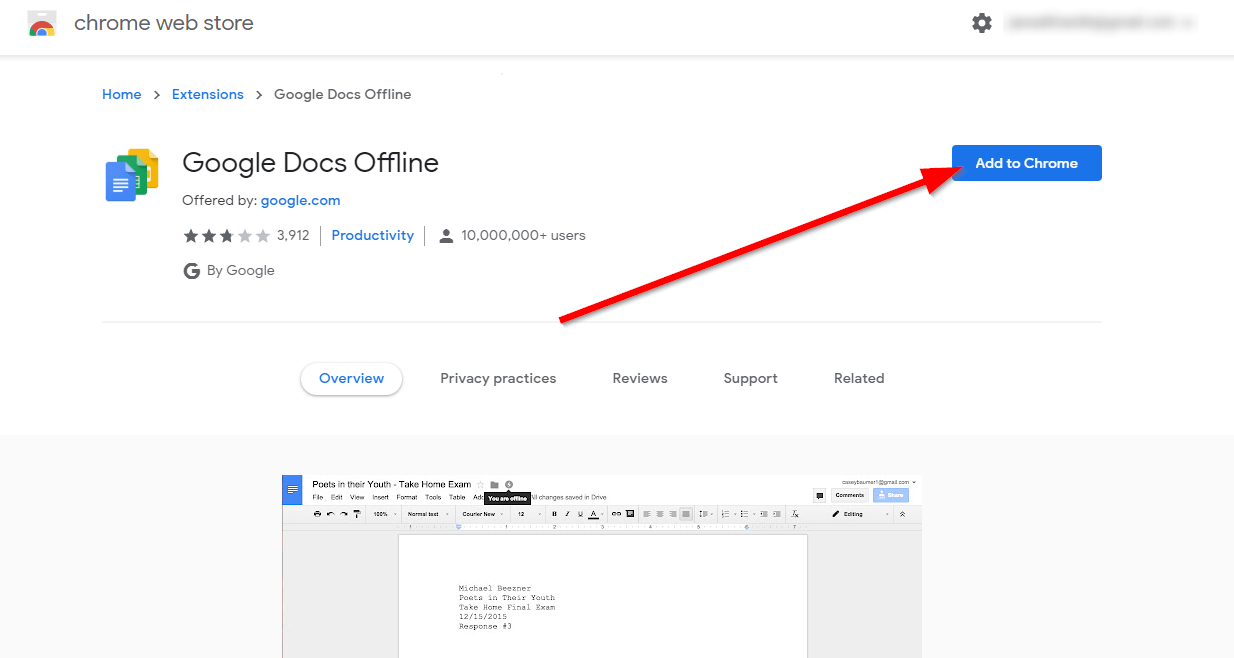Switch to the Privacy practices tab

coord(498,378)
